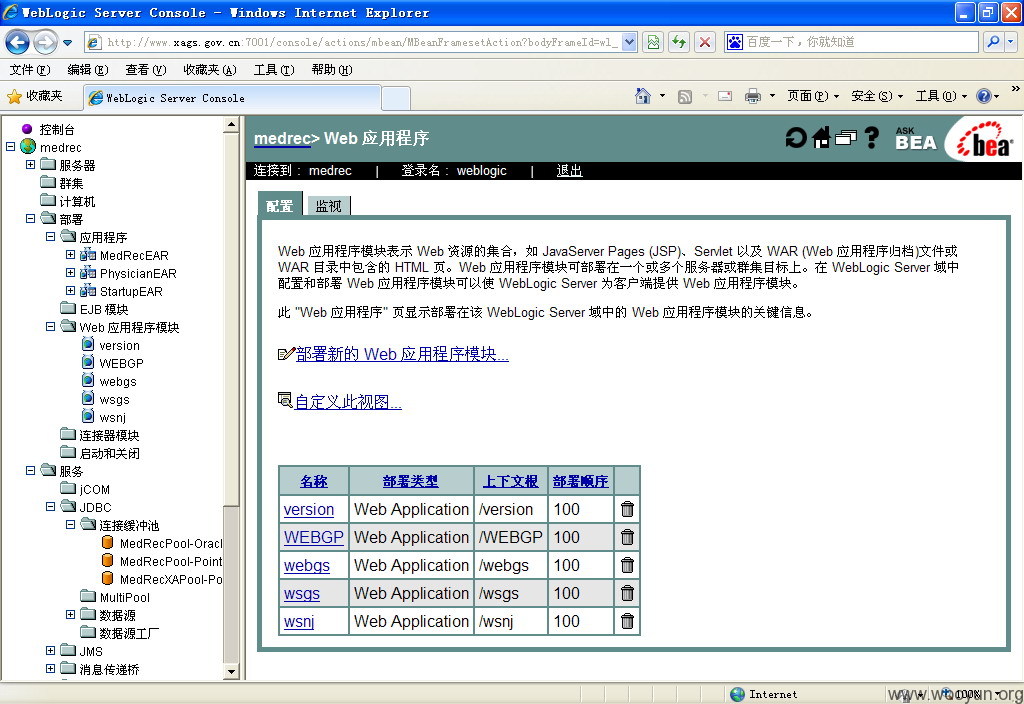Click the browser back arrow button
Viewport: 1024px width, 704px height.
click(17, 42)
